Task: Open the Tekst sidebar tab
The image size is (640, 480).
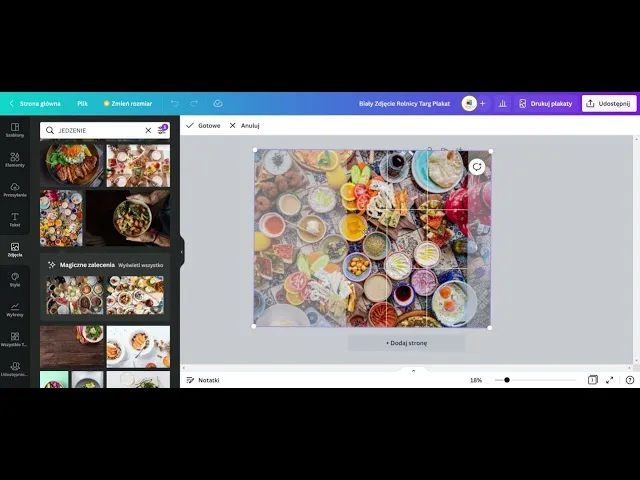Action: tap(15, 220)
